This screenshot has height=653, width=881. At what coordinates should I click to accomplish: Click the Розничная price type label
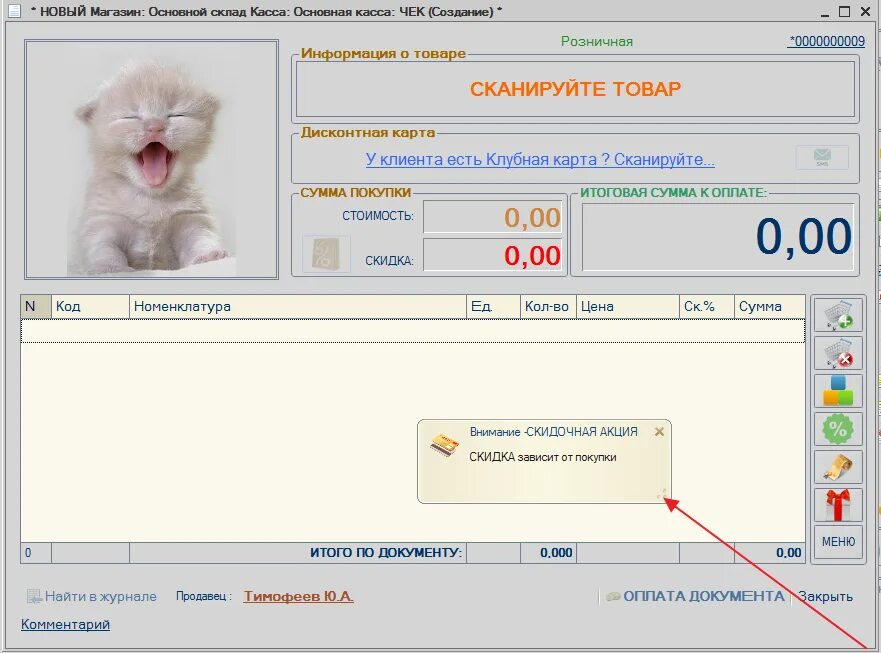(597, 42)
